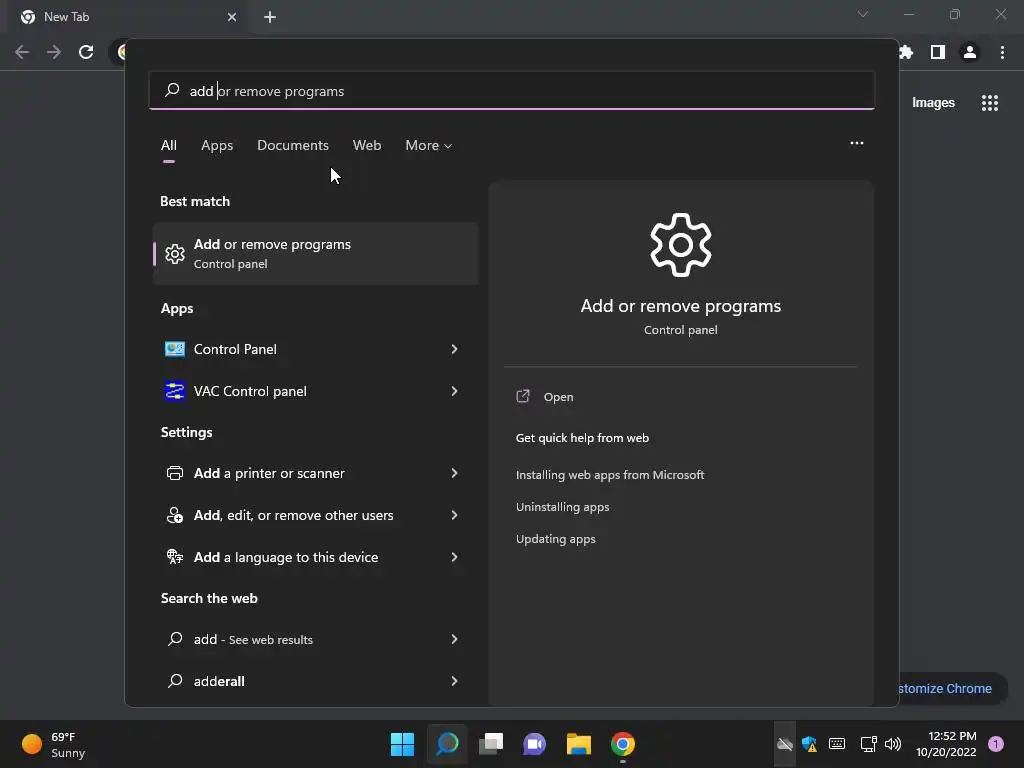Open the Teams Chat taskbar icon
The image size is (1024, 768).
[x=534, y=744]
